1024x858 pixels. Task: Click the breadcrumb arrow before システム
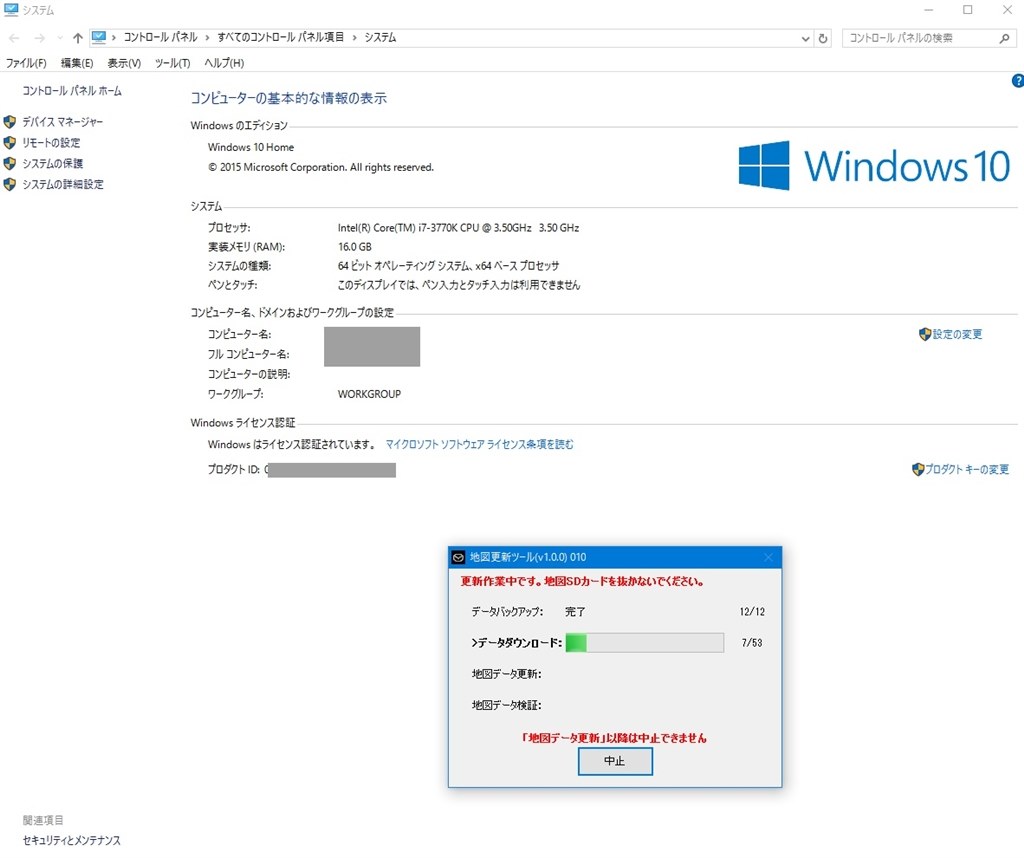[x=355, y=38]
